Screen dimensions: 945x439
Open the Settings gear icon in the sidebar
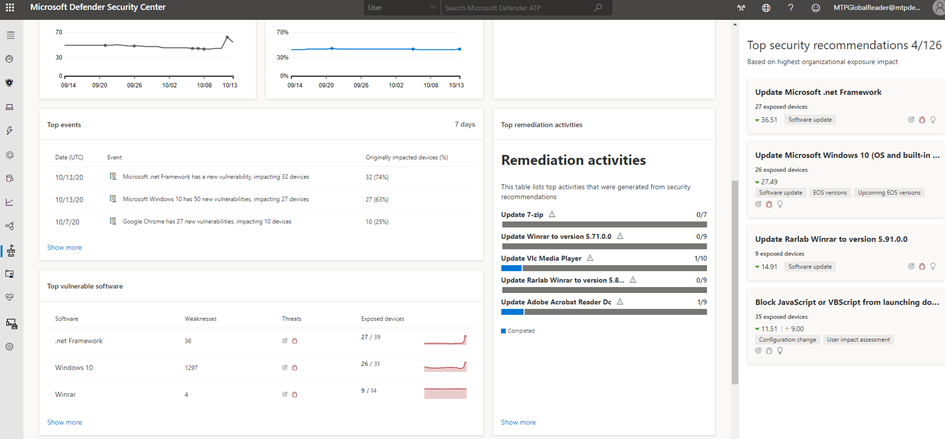[10, 347]
